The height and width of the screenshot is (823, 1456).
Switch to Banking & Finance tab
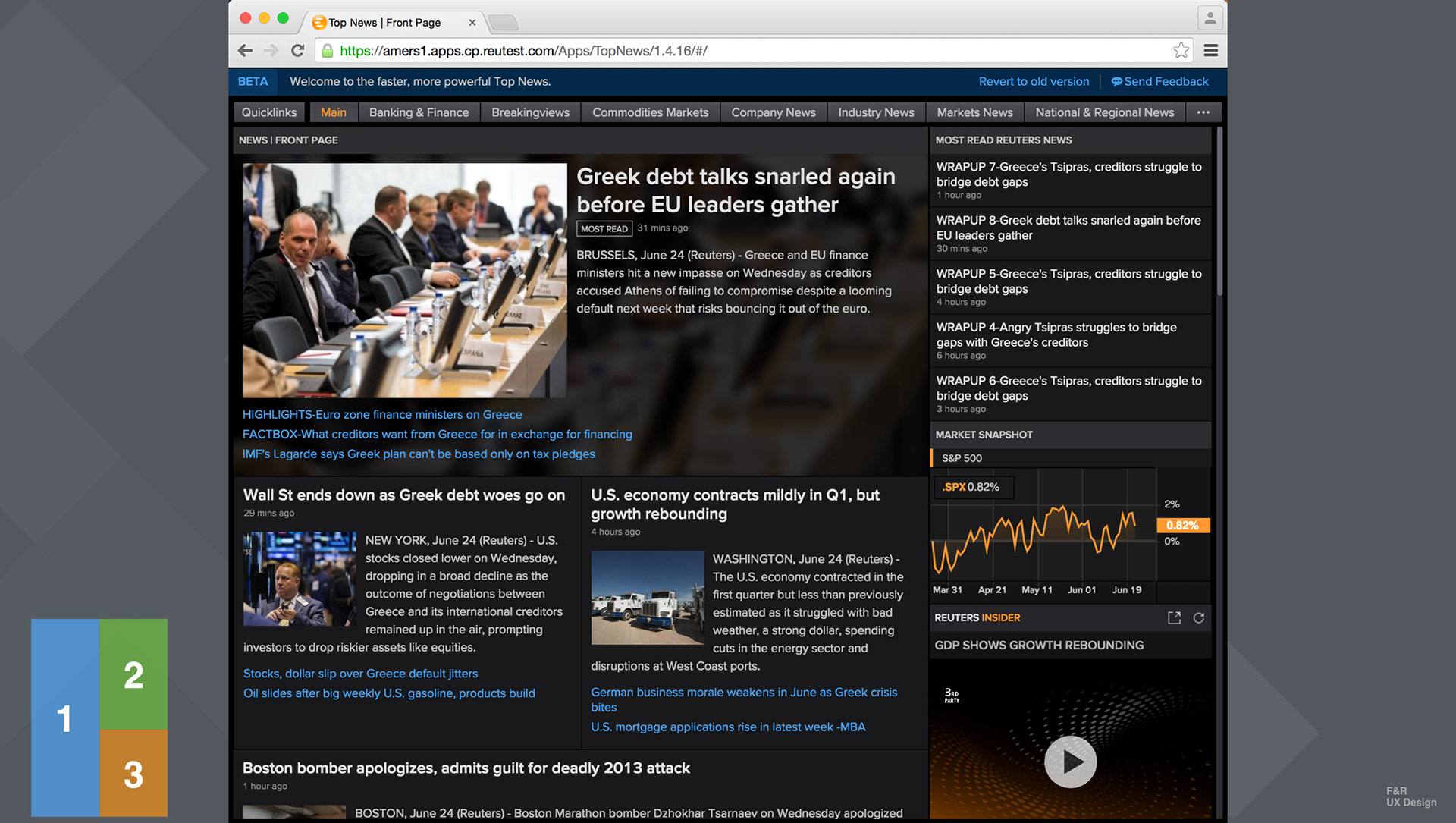point(419,112)
